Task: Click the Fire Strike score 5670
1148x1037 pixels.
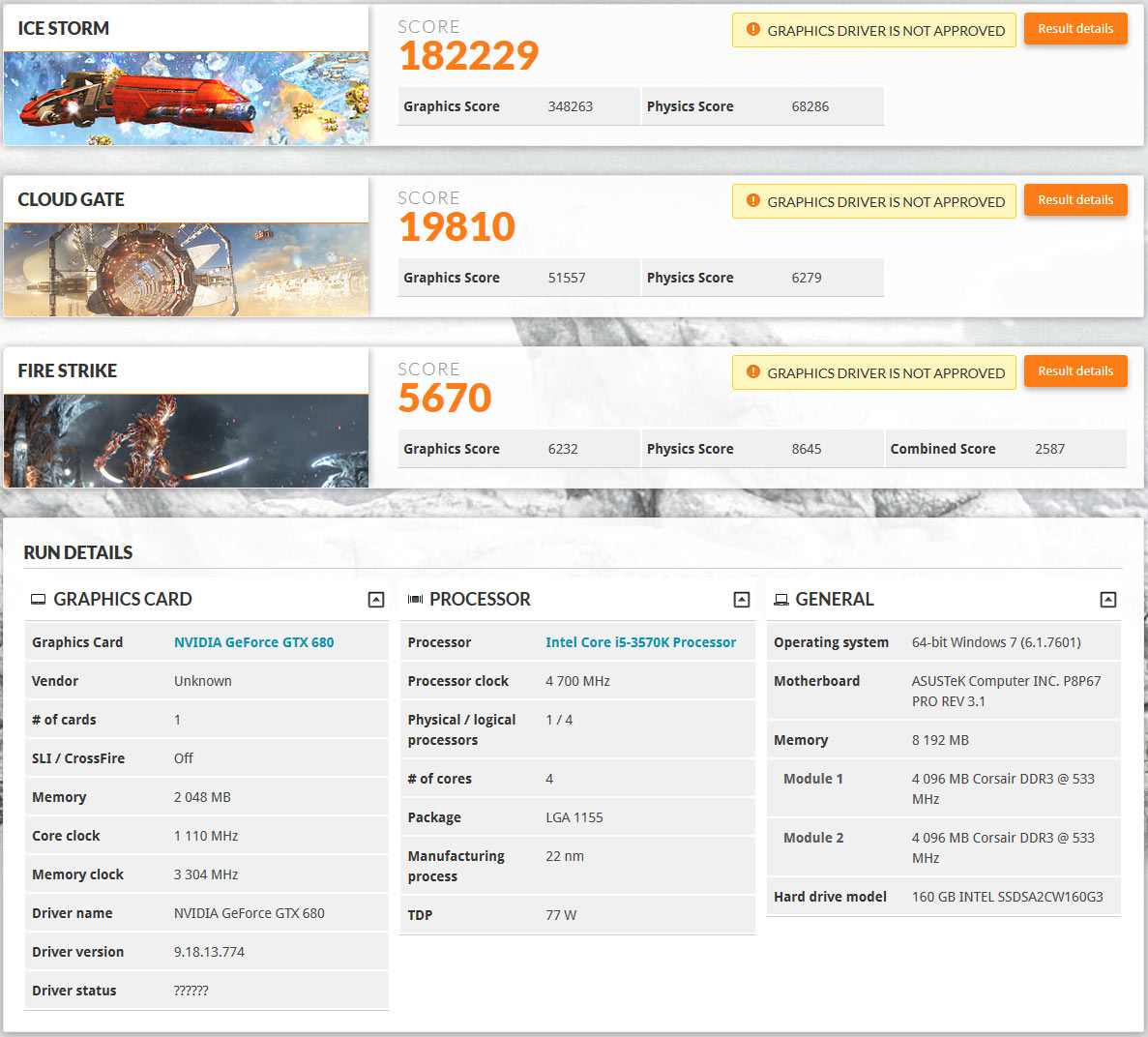Action: (x=445, y=399)
